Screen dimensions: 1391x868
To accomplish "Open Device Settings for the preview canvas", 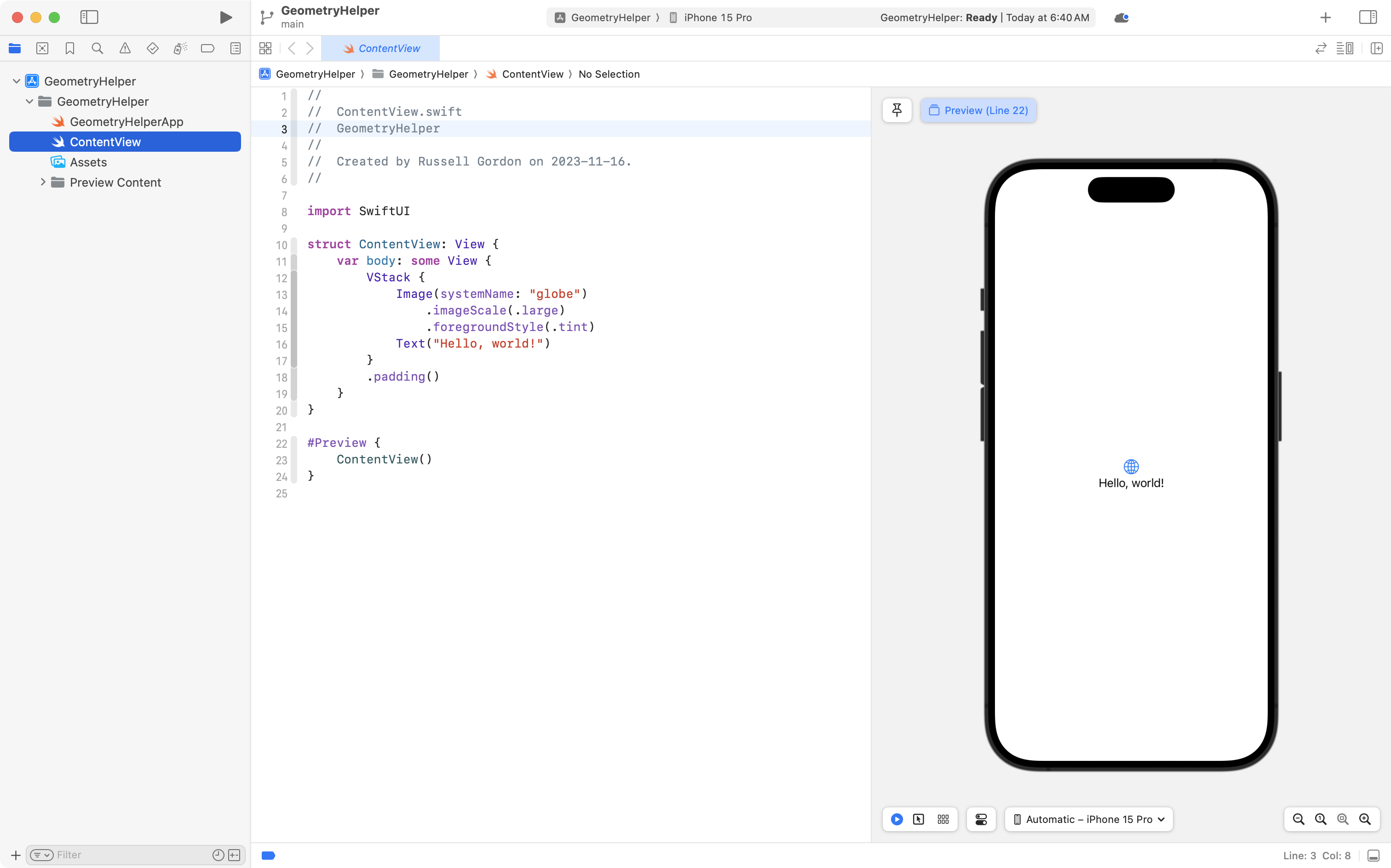I will 981,819.
